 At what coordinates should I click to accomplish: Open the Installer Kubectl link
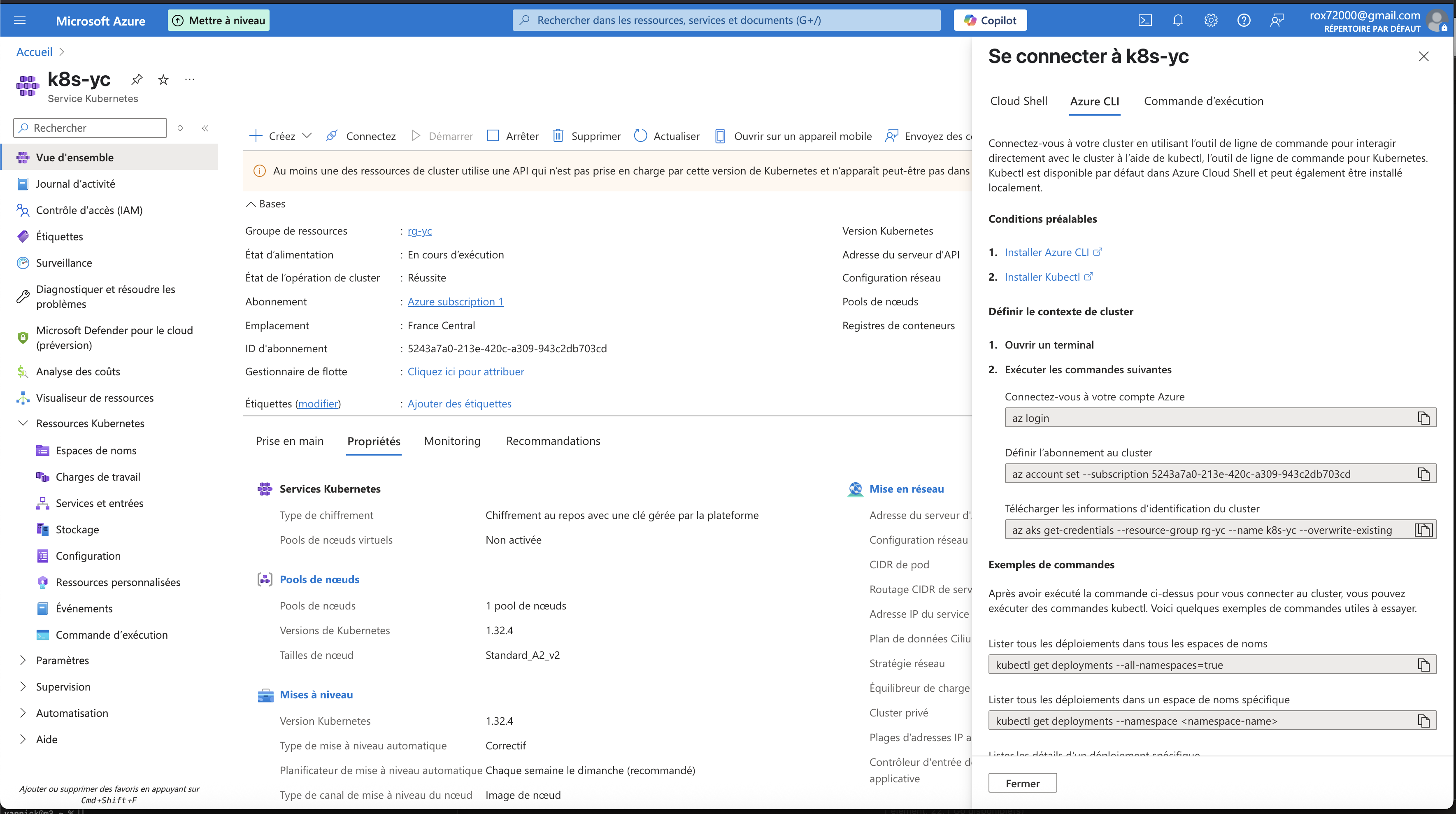tap(1042, 277)
